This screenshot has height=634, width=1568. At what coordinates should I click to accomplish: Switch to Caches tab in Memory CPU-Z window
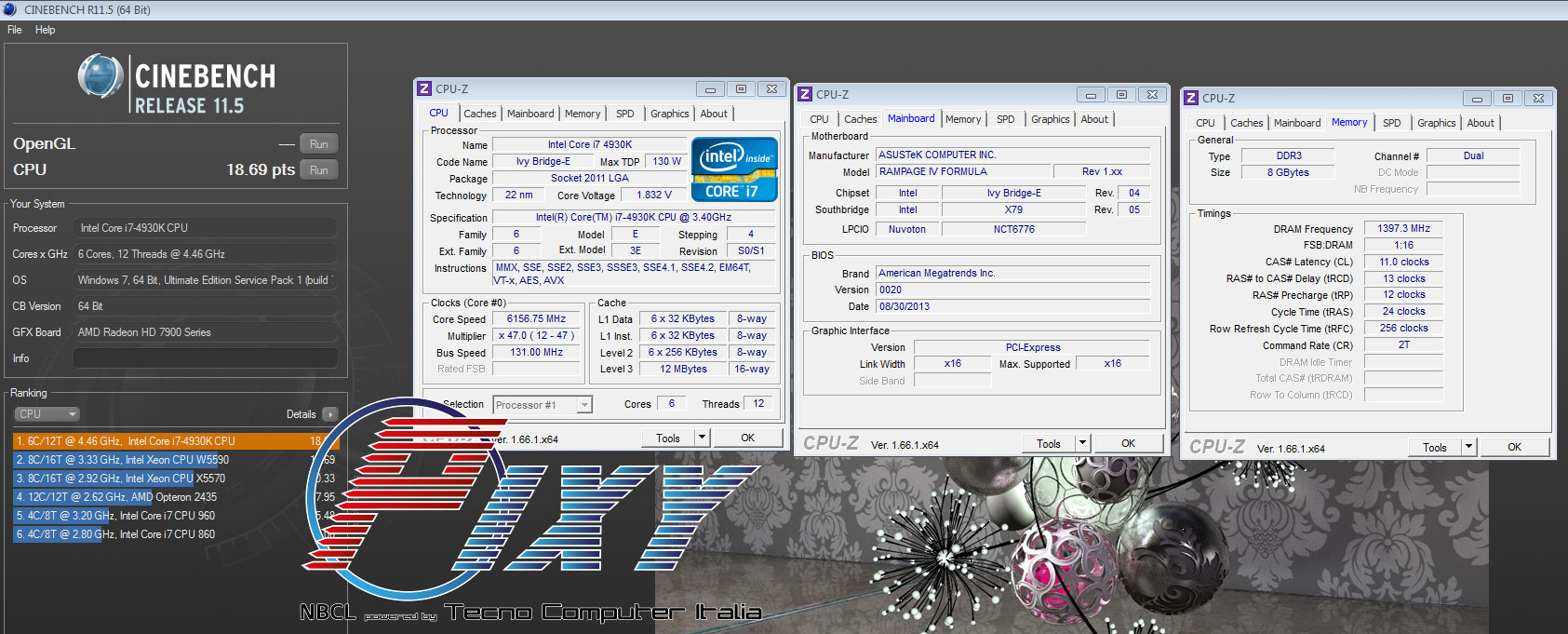click(x=1247, y=123)
